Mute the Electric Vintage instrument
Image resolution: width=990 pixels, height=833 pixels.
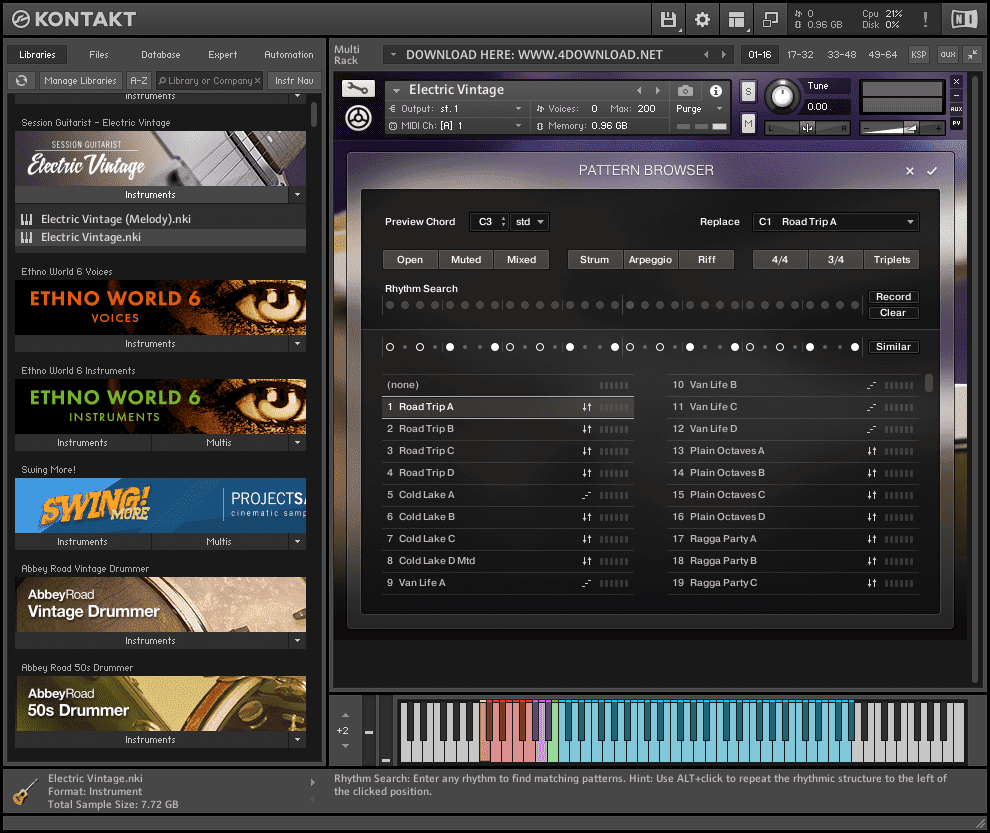748,123
